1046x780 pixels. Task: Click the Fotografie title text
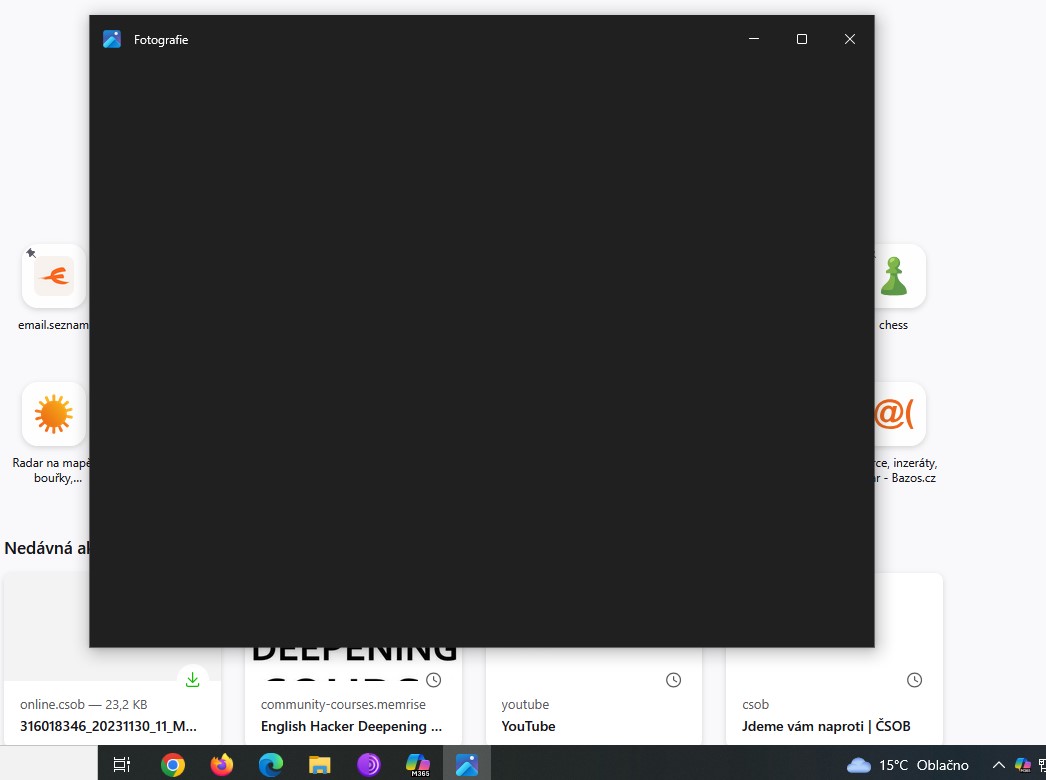coord(161,39)
